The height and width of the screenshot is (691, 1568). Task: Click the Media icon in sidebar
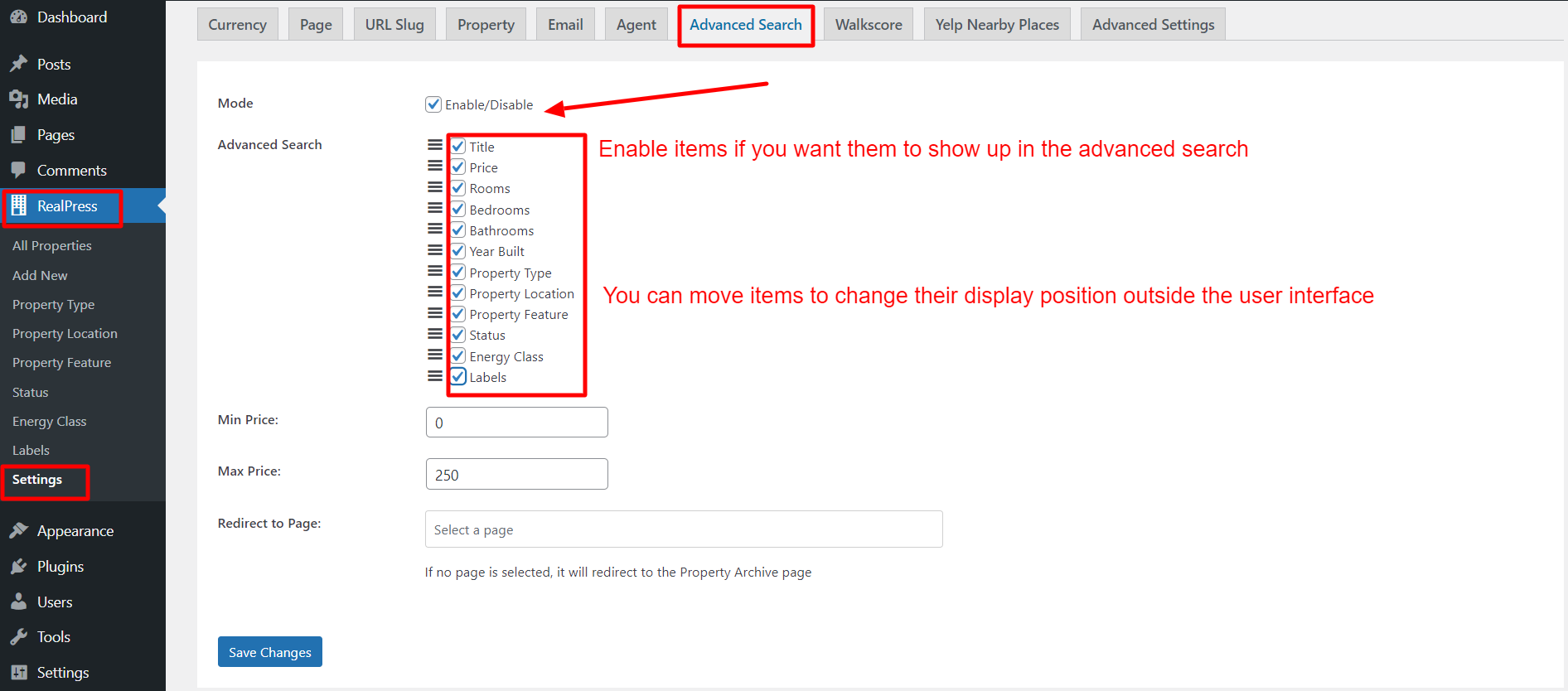(18, 99)
